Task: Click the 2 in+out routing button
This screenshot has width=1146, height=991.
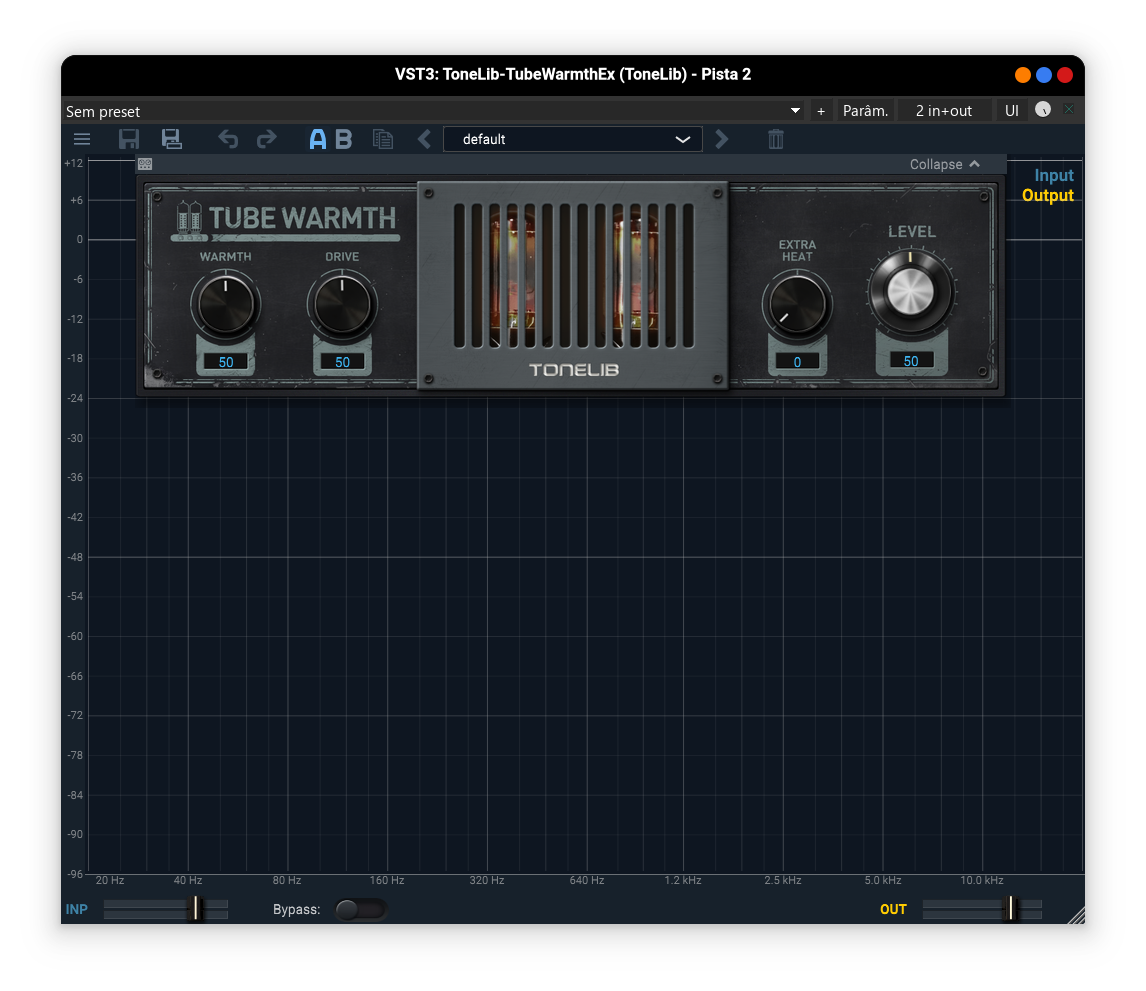Action: tap(944, 110)
